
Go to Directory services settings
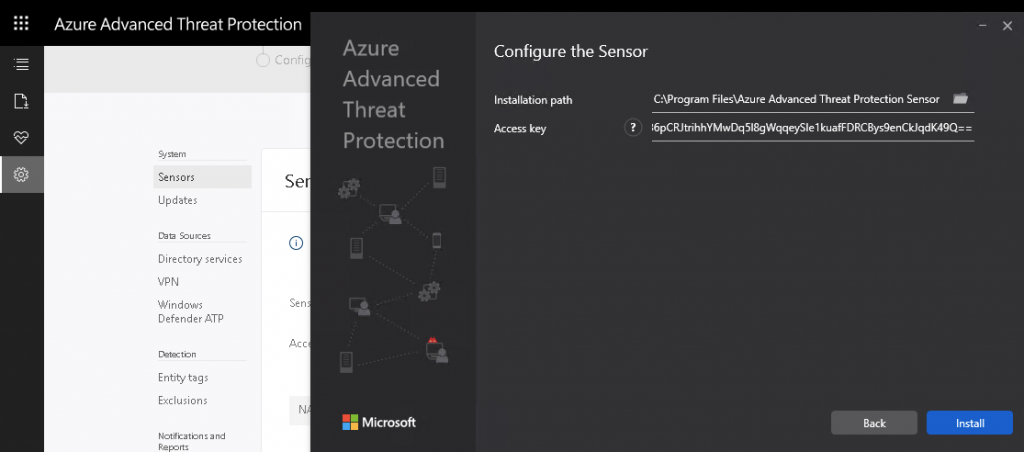[x=200, y=259]
